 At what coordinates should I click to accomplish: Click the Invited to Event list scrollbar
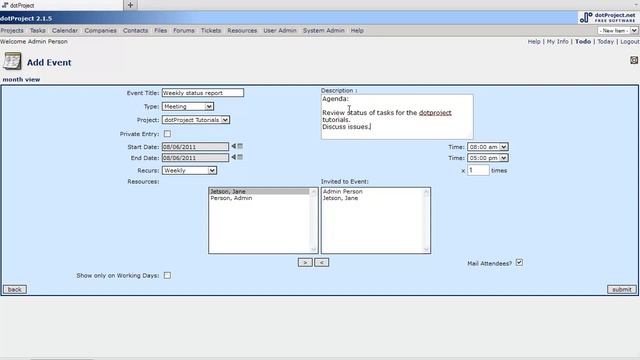[426, 220]
